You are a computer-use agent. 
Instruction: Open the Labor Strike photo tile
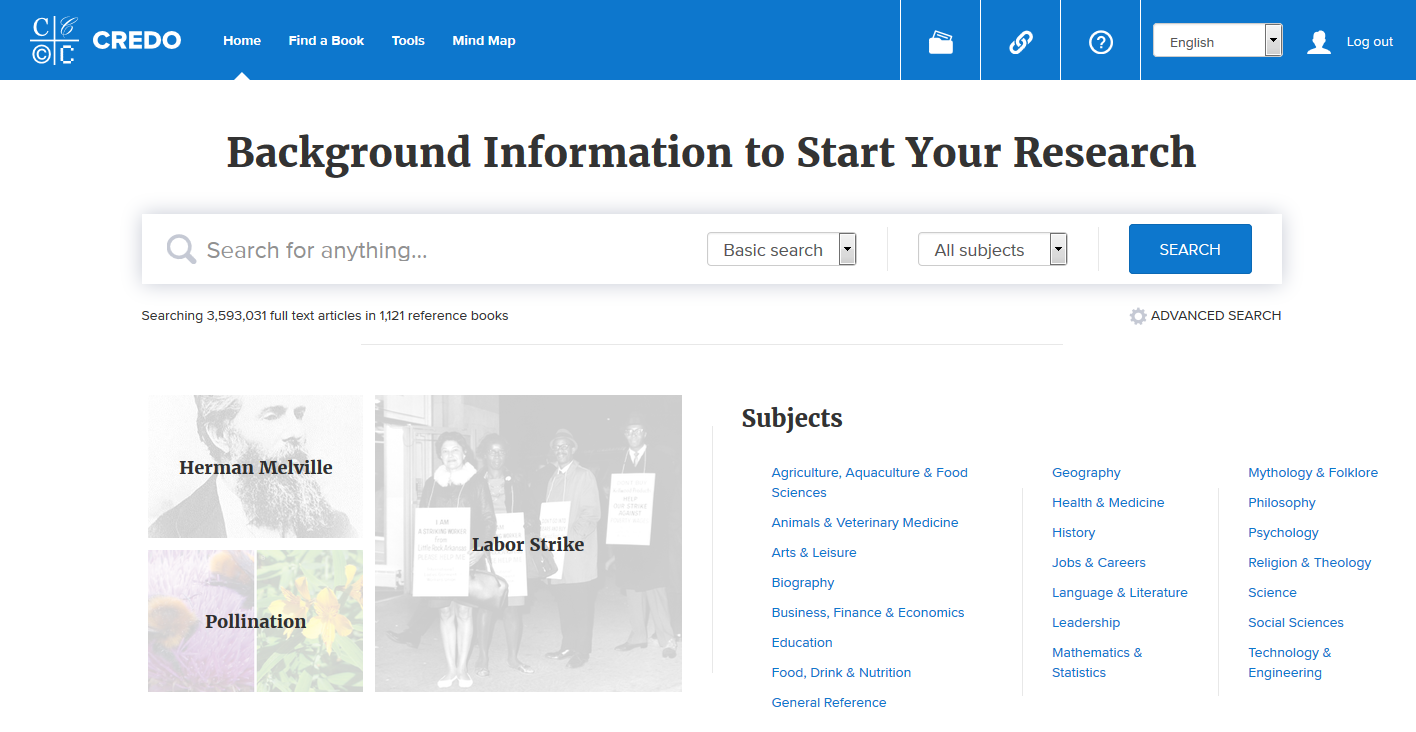[x=528, y=544]
